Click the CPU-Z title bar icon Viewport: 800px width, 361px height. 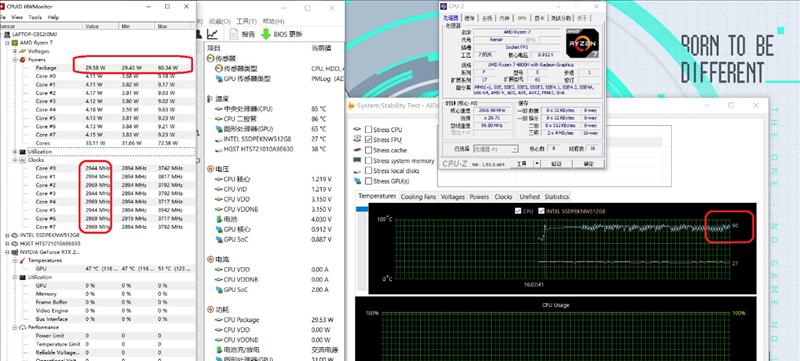[x=444, y=6]
